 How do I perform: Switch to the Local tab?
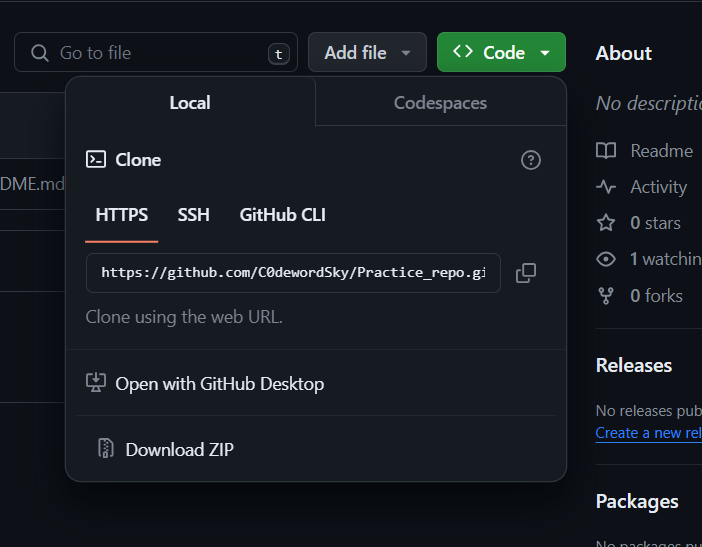(190, 103)
